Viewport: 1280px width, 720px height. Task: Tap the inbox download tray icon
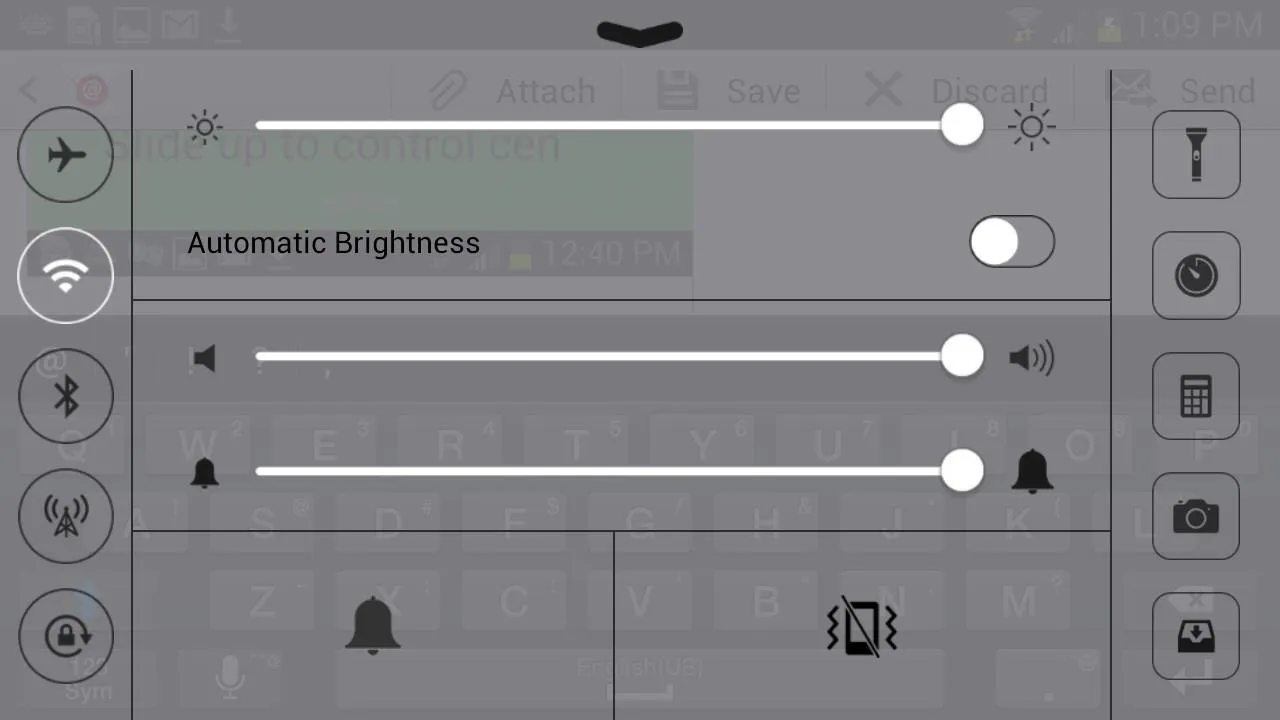click(x=1196, y=636)
